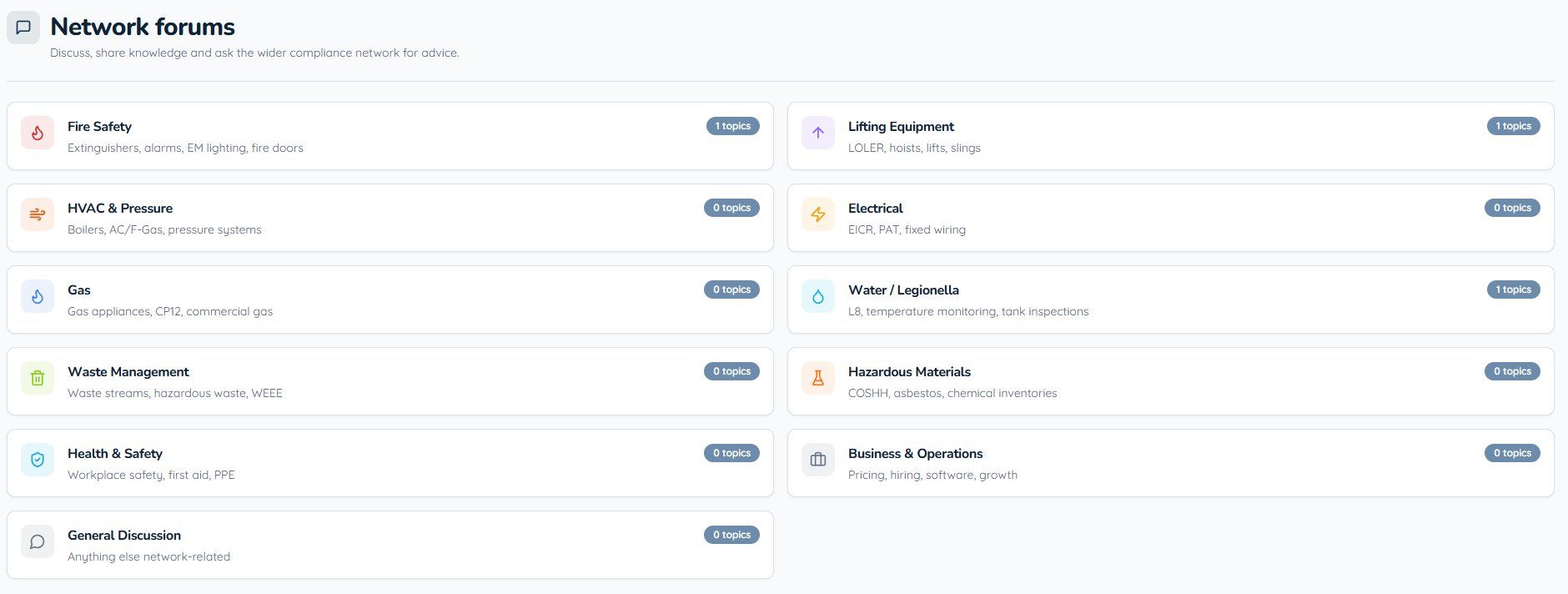Click 'Anything else network-related' description
The width and height of the screenshot is (1568, 594).
148,556
